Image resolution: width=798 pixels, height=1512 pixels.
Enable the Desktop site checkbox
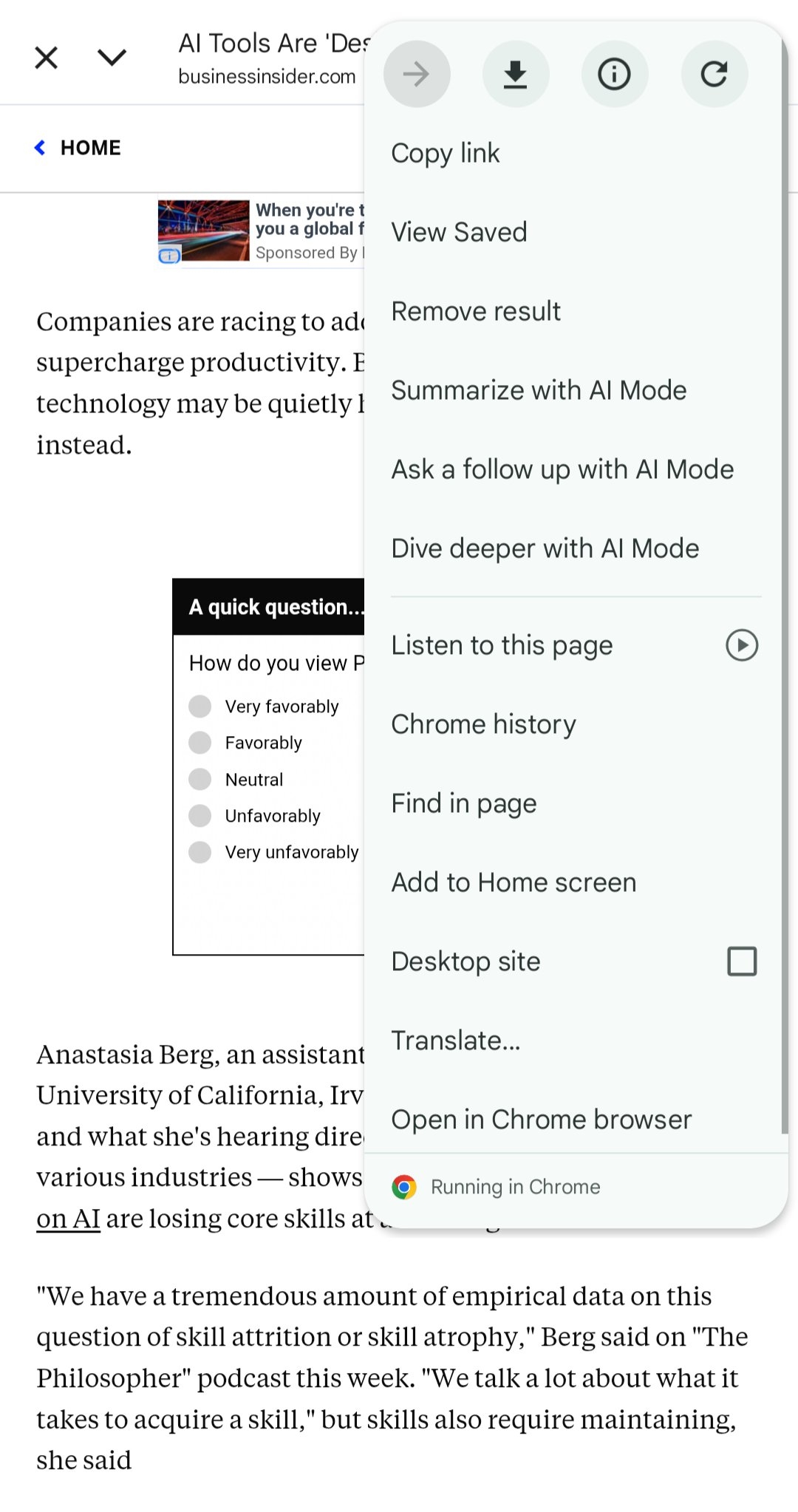click(x=741, y=961)
